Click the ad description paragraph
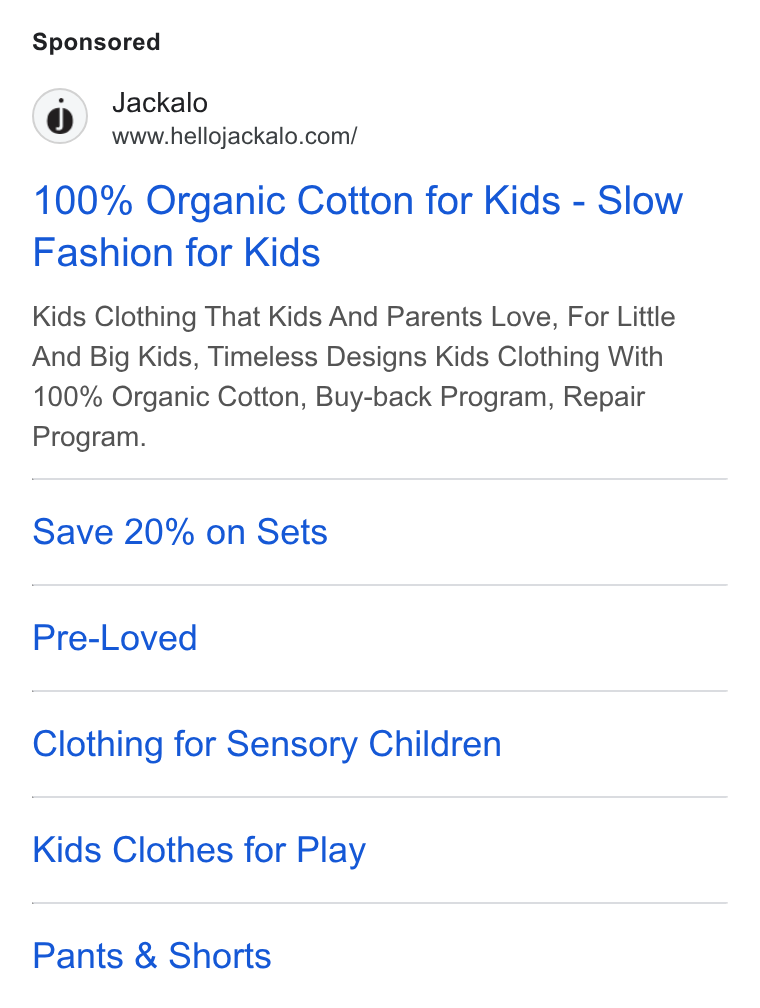760x1008 pixels. pos(354,377)
